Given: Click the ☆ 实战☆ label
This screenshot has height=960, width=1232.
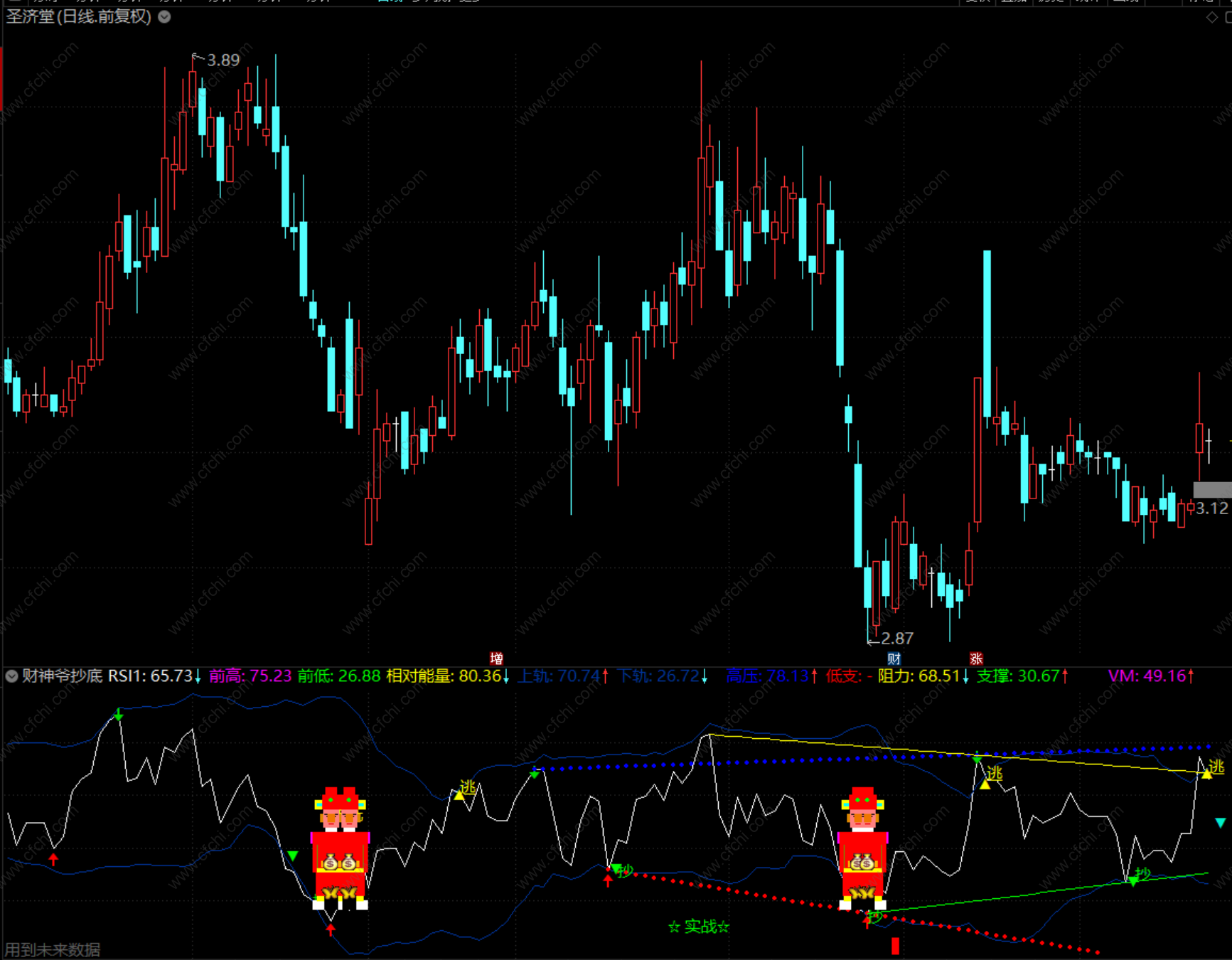Looking at the screenshot, I should pyautogui.click(x=699, y=927).
